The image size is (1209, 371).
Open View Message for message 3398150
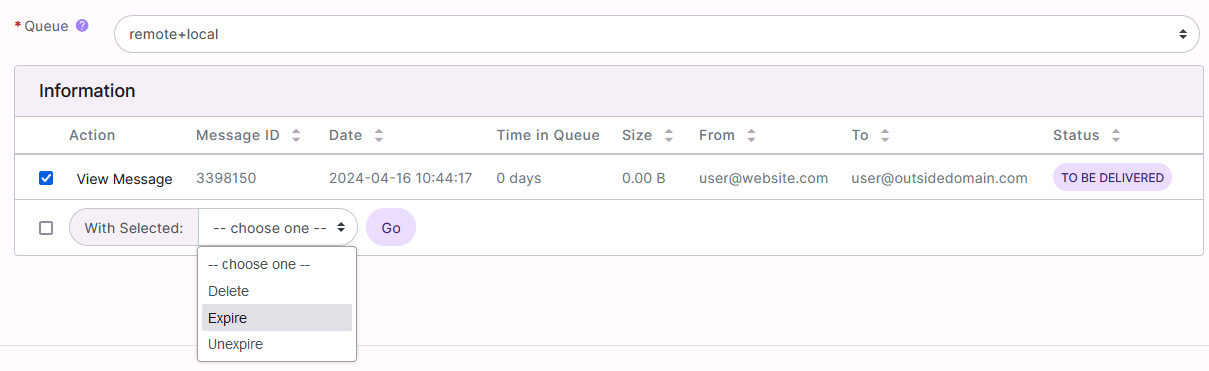tap(124, 179)
